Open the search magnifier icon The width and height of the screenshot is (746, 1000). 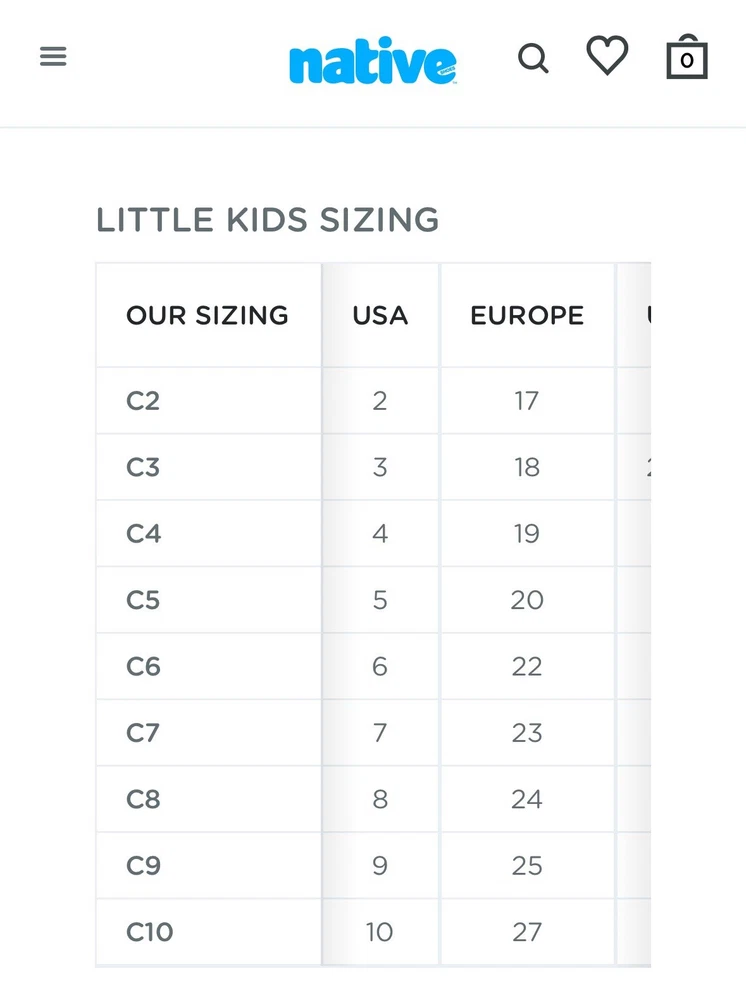click(533, 59)
